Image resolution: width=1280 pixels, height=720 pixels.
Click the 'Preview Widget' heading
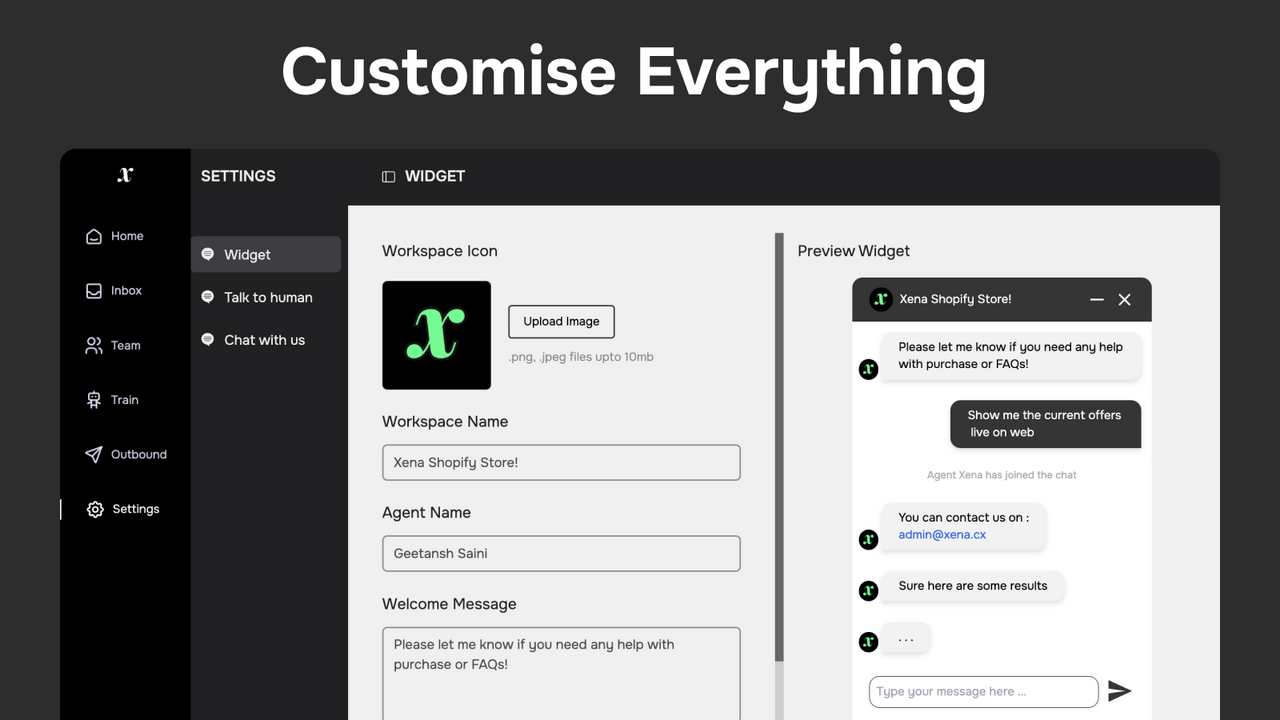pyautogui.click(x=854, y=251)
